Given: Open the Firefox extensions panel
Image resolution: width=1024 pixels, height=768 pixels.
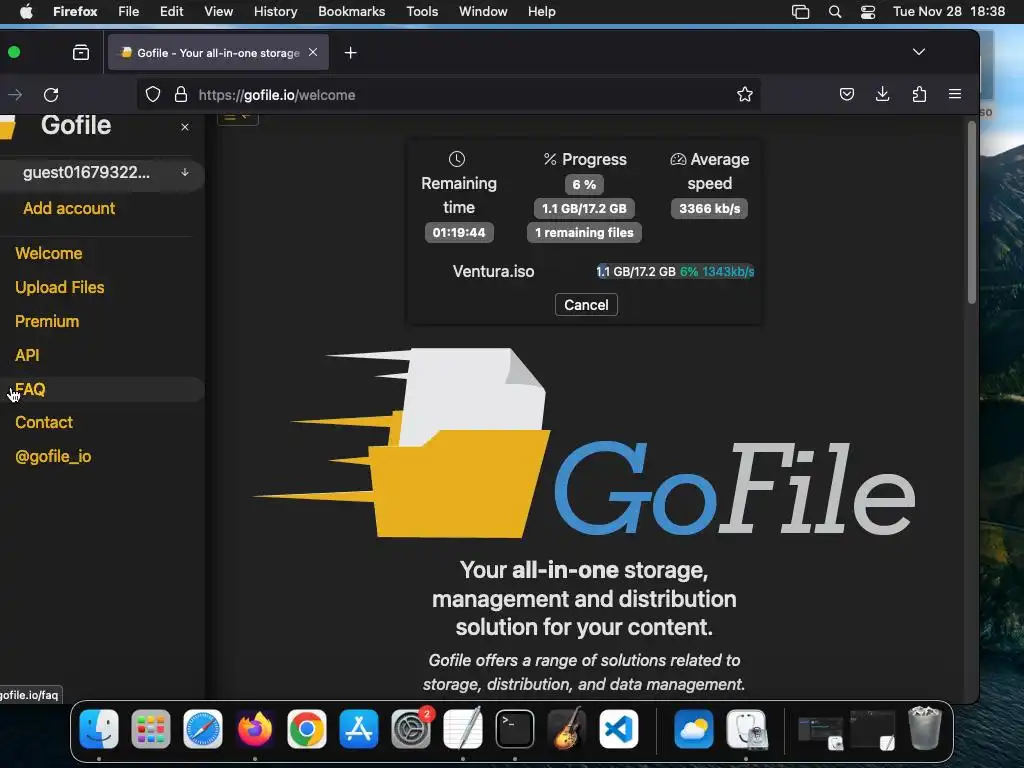Looking at the screenshot, I should tap(919, 95).
